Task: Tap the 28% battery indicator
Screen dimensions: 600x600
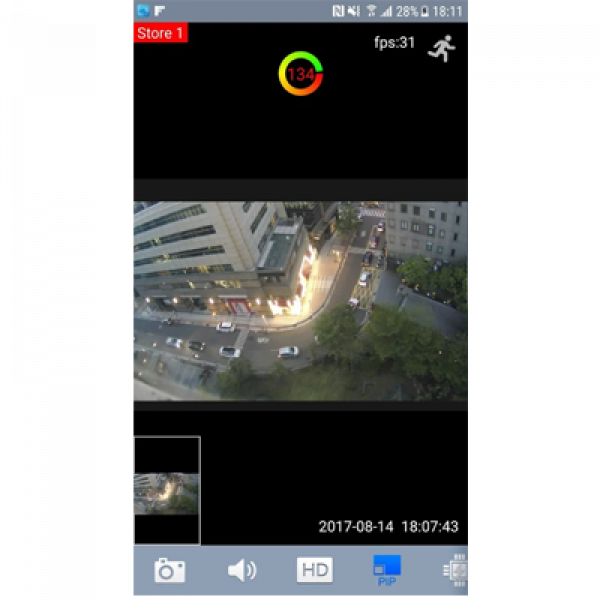Action: pyautogui.click(x=412, y=11)
